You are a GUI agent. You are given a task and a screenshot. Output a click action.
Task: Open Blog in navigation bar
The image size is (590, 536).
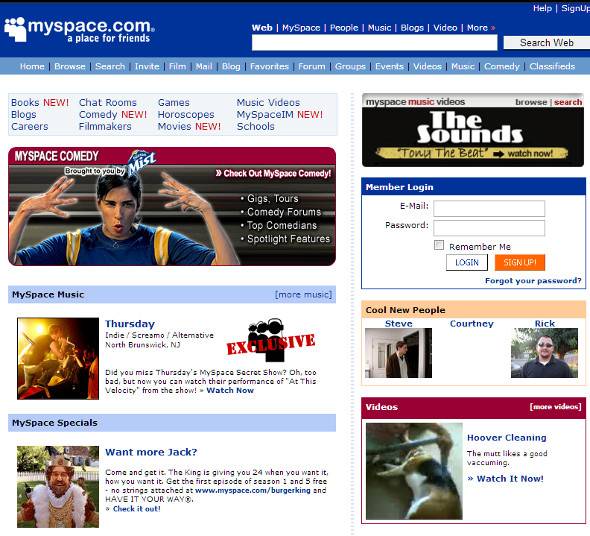(231, 66)
